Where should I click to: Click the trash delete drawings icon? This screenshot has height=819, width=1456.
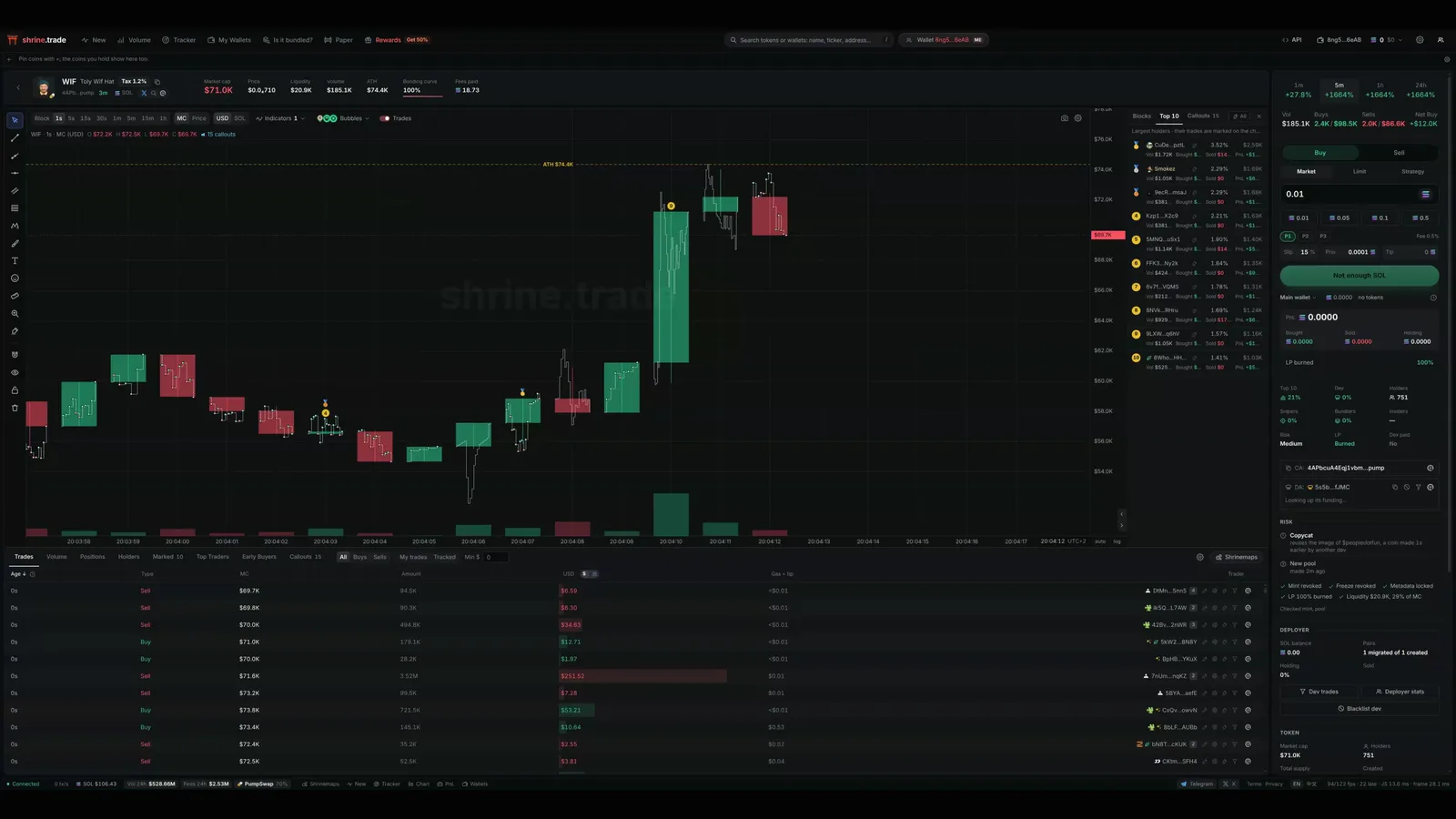pyautogui.click(x=15, y=408)
